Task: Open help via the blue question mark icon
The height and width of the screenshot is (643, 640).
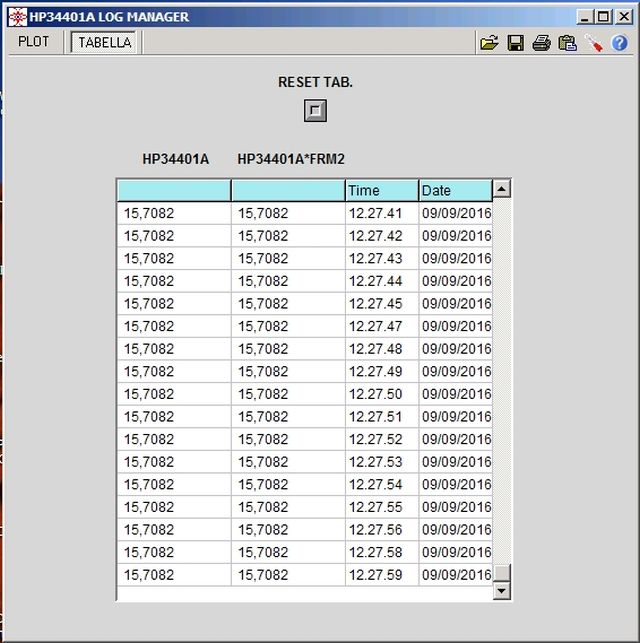Action: tap(620, 43)
